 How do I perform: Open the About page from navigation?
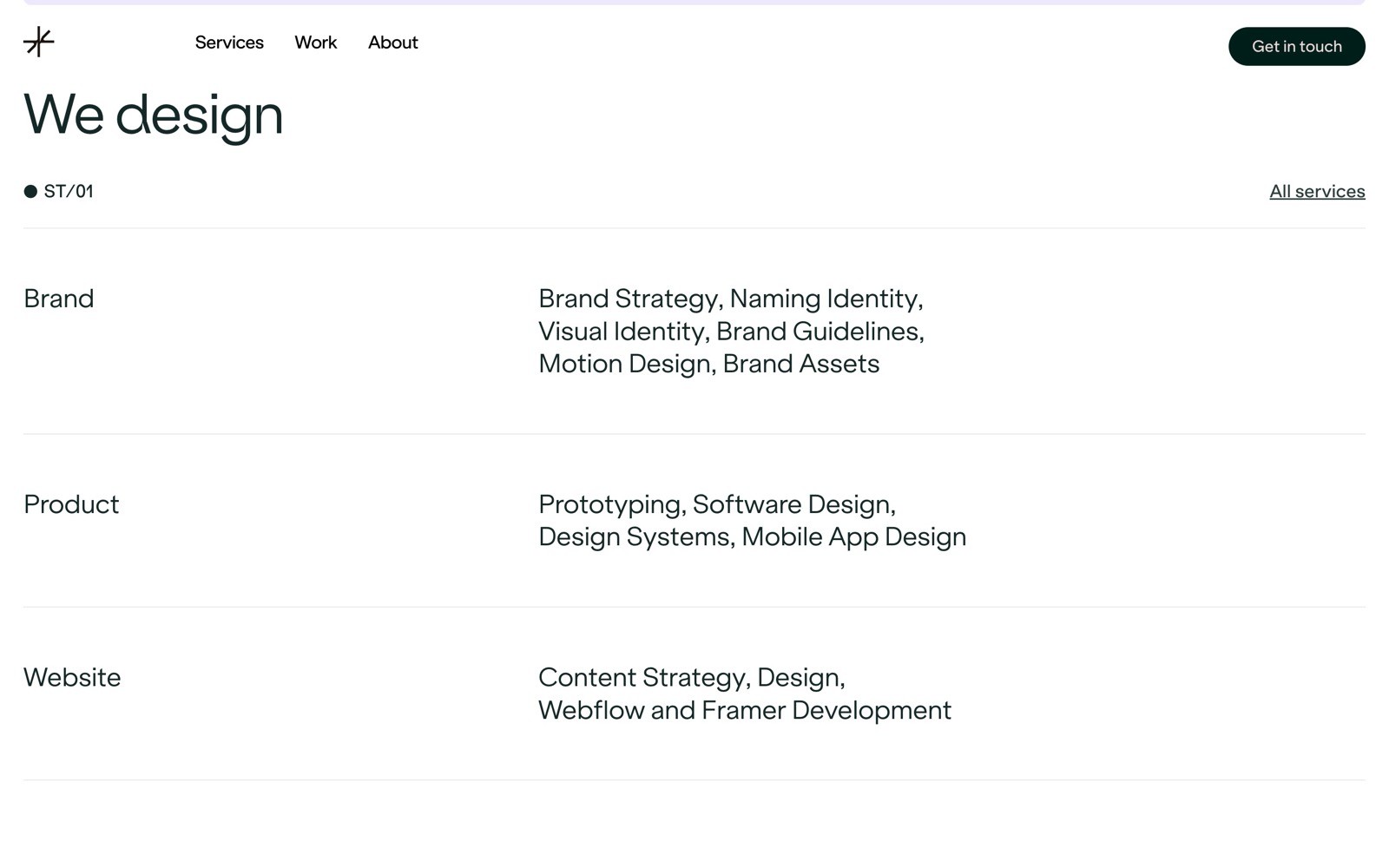pyautogui.click(x=392, y=43)
